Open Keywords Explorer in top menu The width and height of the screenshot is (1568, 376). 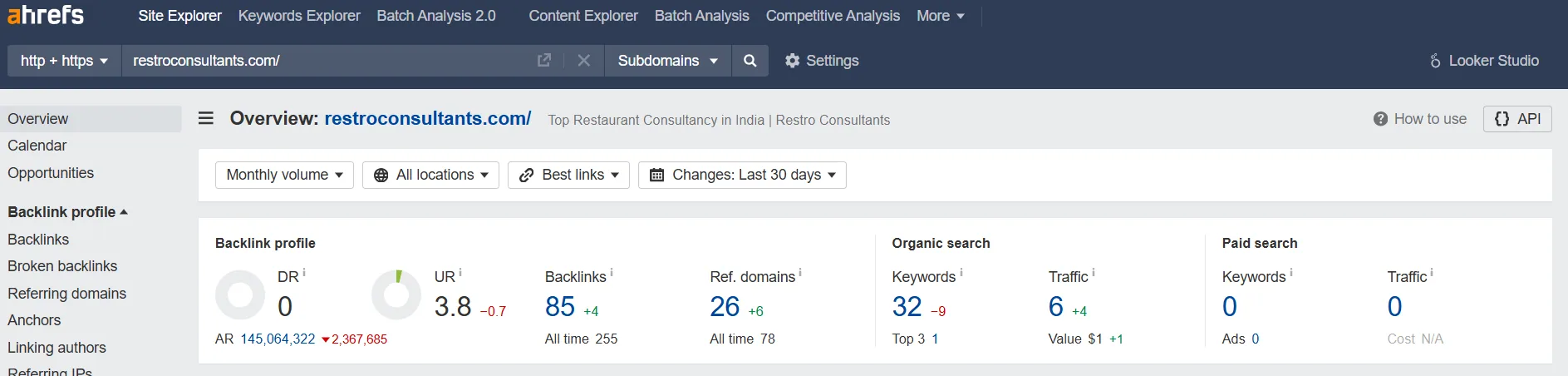tap(299, 16)
